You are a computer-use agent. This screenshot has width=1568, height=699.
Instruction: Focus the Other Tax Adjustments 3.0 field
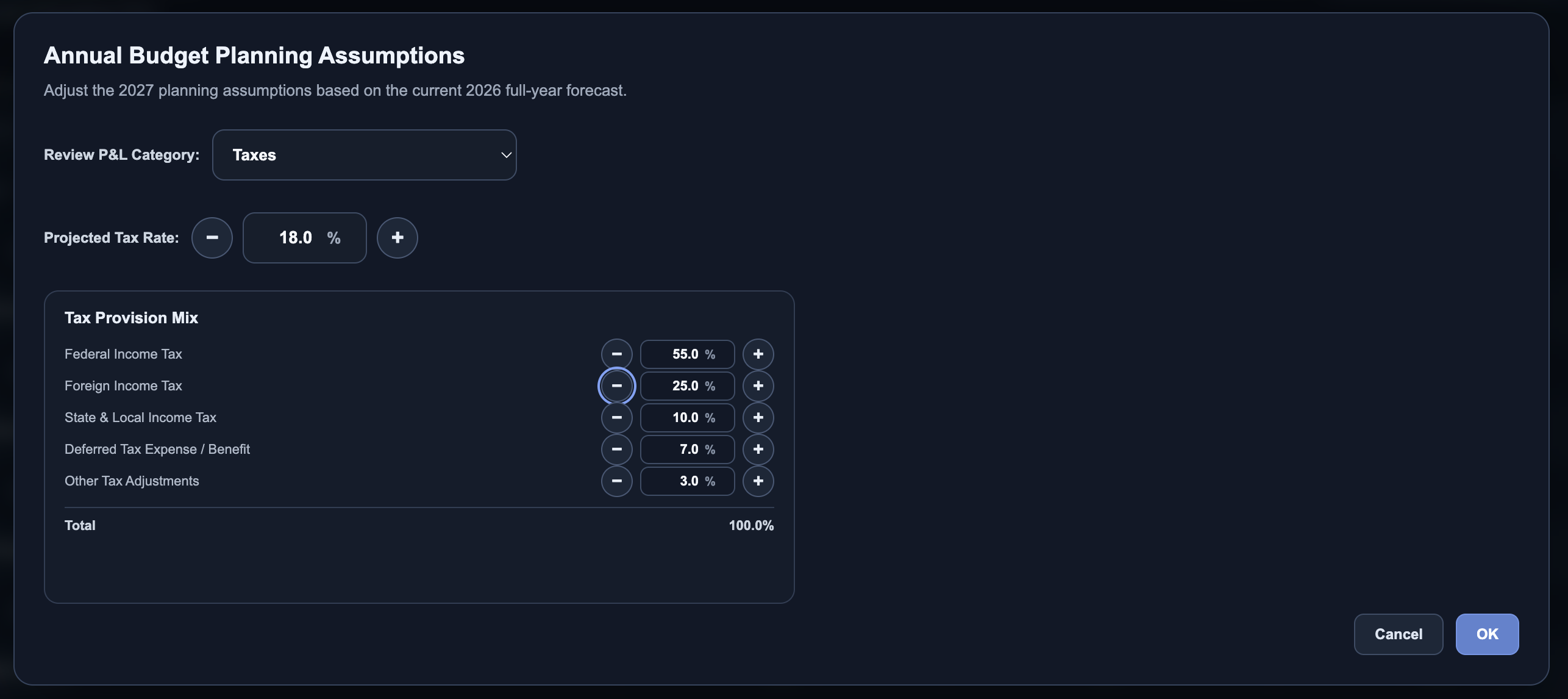(688, 481)
